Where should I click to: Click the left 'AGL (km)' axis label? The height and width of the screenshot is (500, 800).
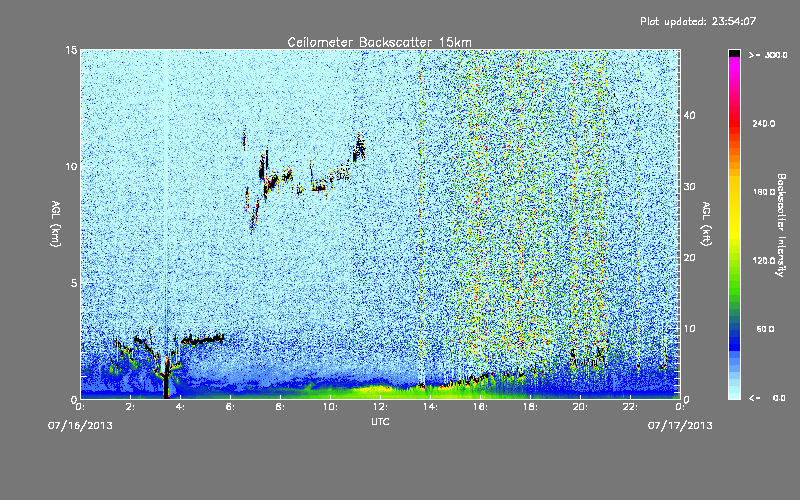point(56,223)
